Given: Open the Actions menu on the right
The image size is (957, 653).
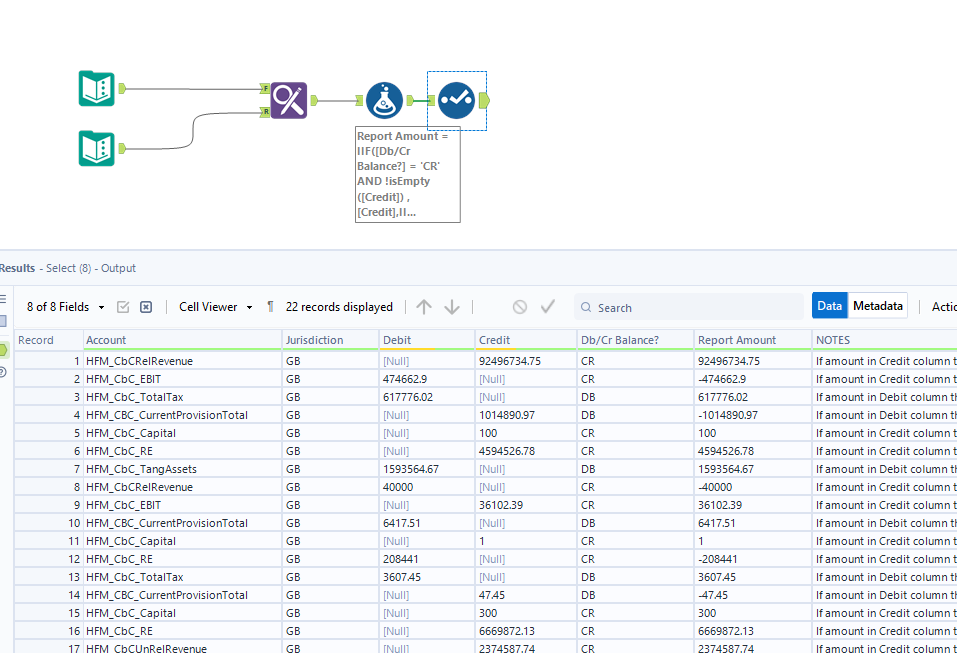Looking at the screenshot, I should [941, 306].
